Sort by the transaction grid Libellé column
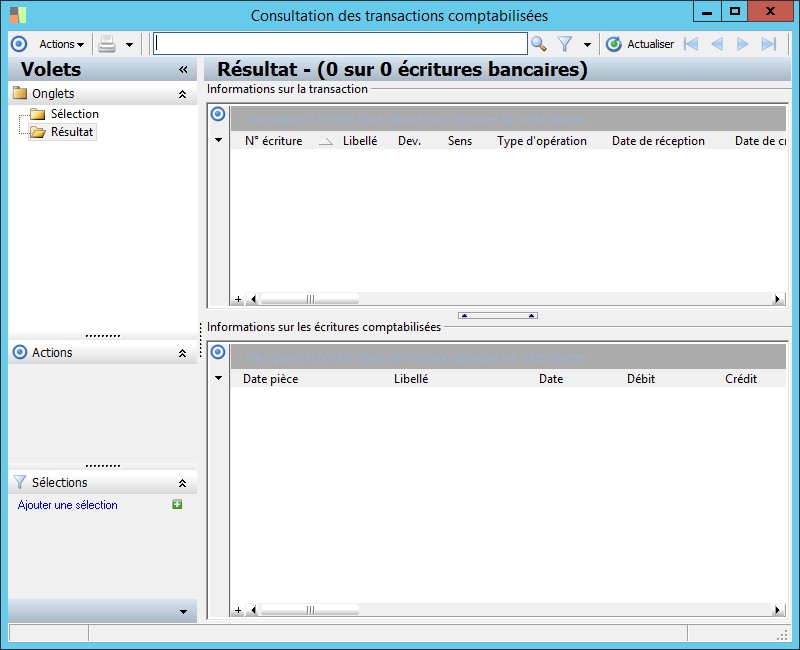 click(x=360, y=141)
